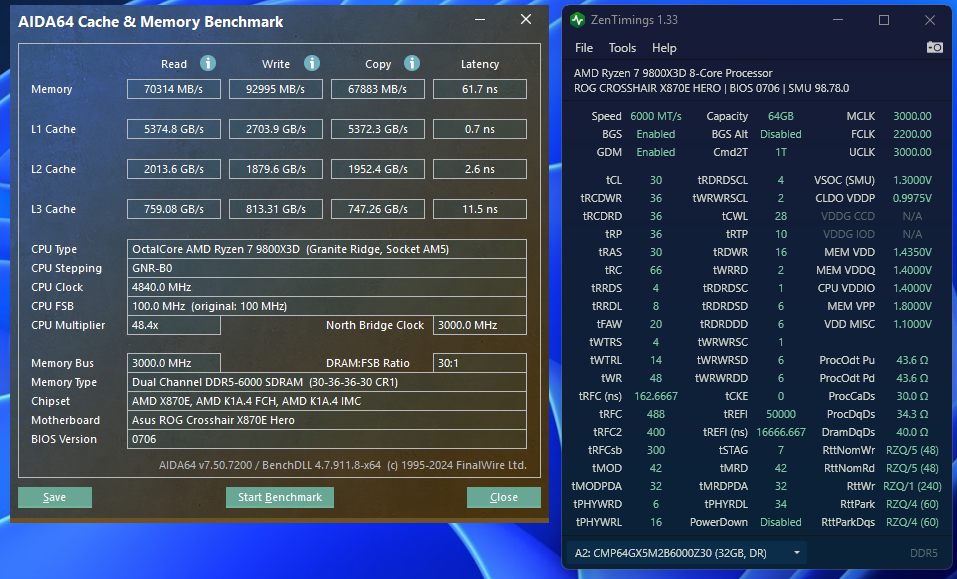Viewport: 957px width, 579px height.
Task: Close the AIDA64 window with the X
Action: 525,20
